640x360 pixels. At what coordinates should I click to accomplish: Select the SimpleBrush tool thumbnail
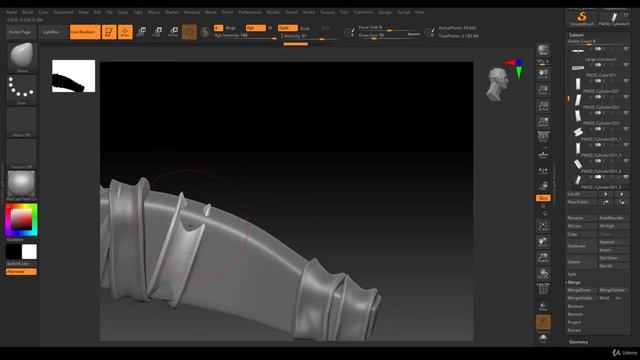(x=582, y=18)
